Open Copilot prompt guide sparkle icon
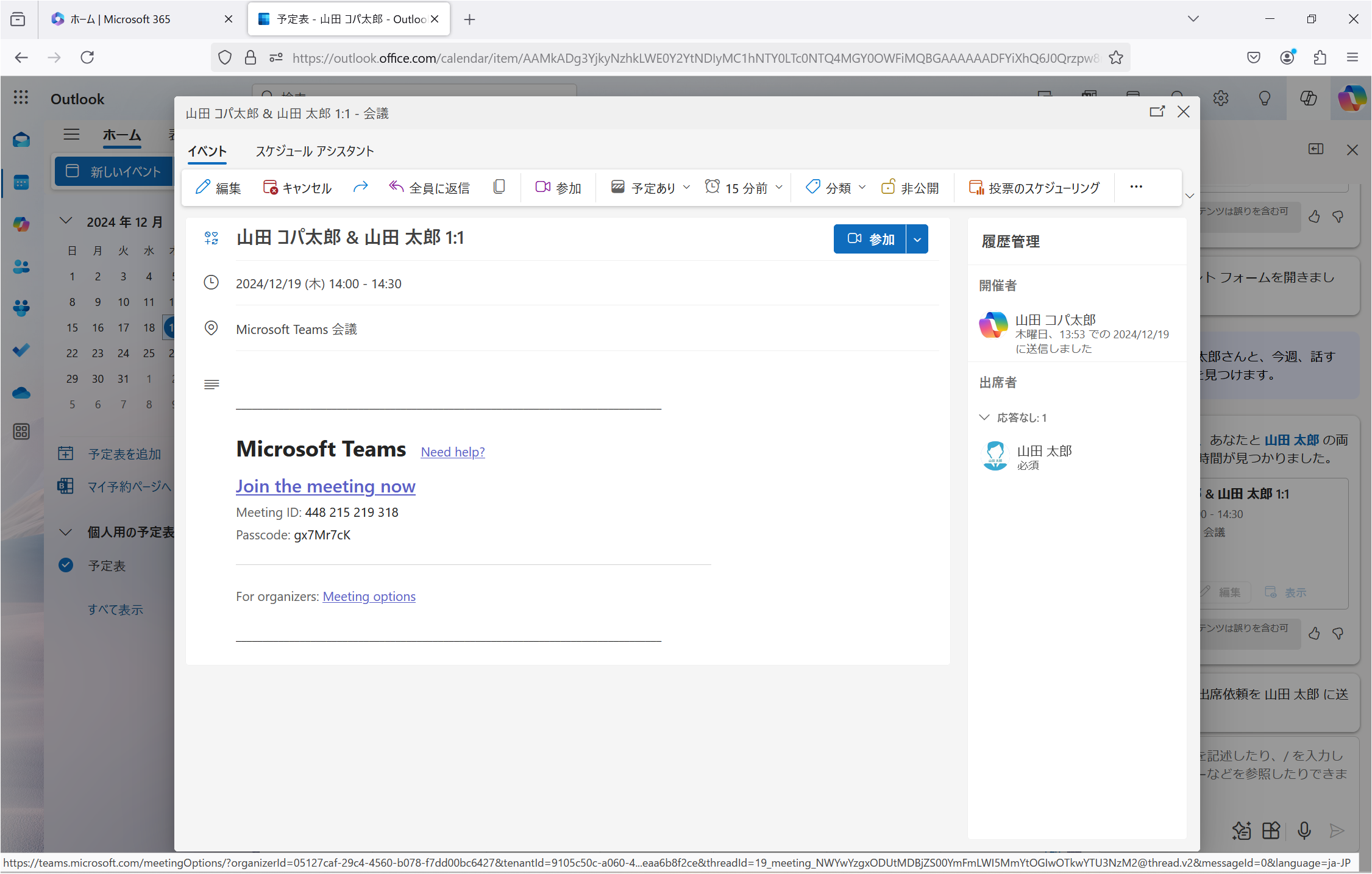This screenshot has width=1372, height=874. pos(1241,830)
